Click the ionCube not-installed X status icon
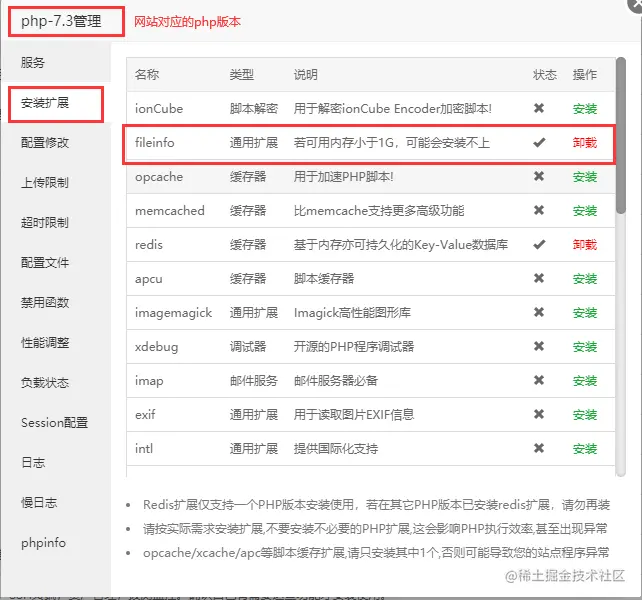 (539, 108)
